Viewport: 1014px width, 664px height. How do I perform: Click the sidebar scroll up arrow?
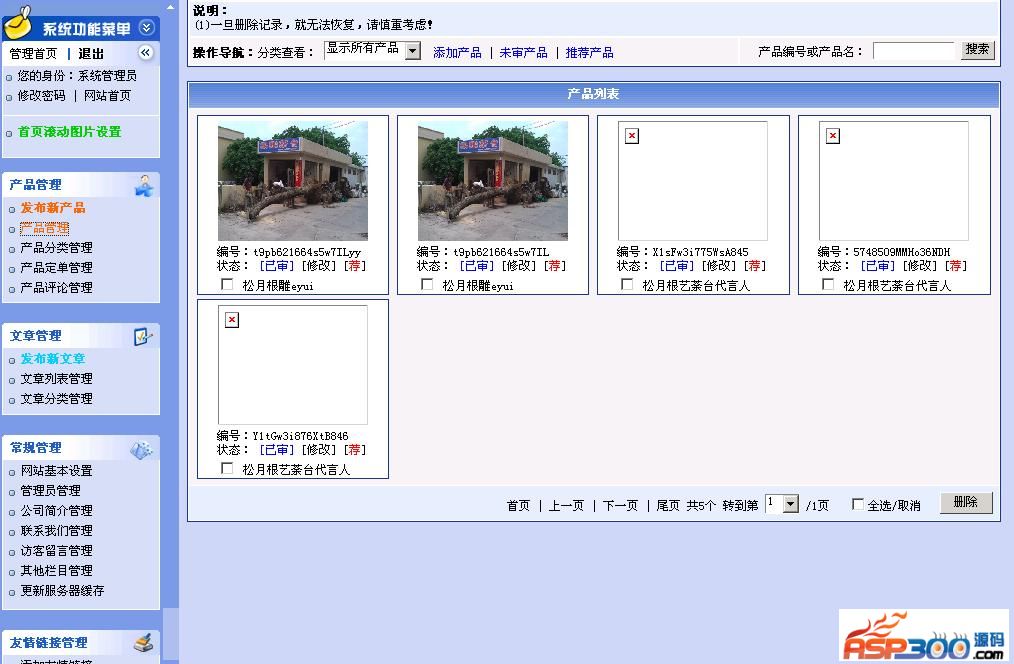click(x=171, y=7)
